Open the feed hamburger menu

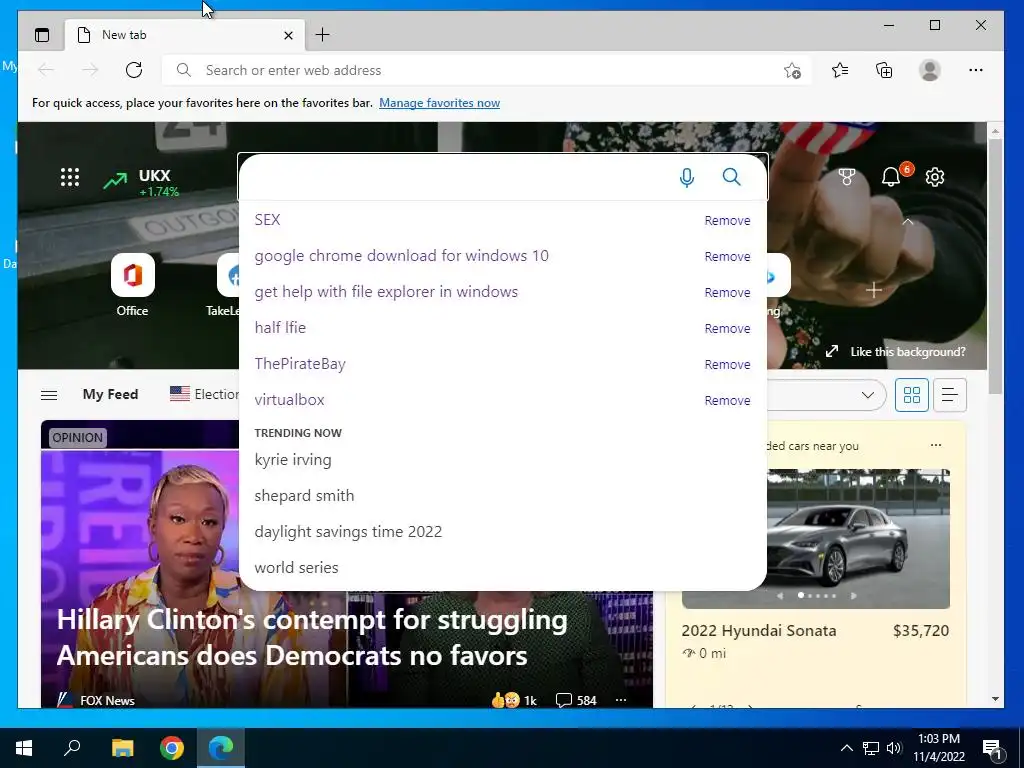coord(49,394)
